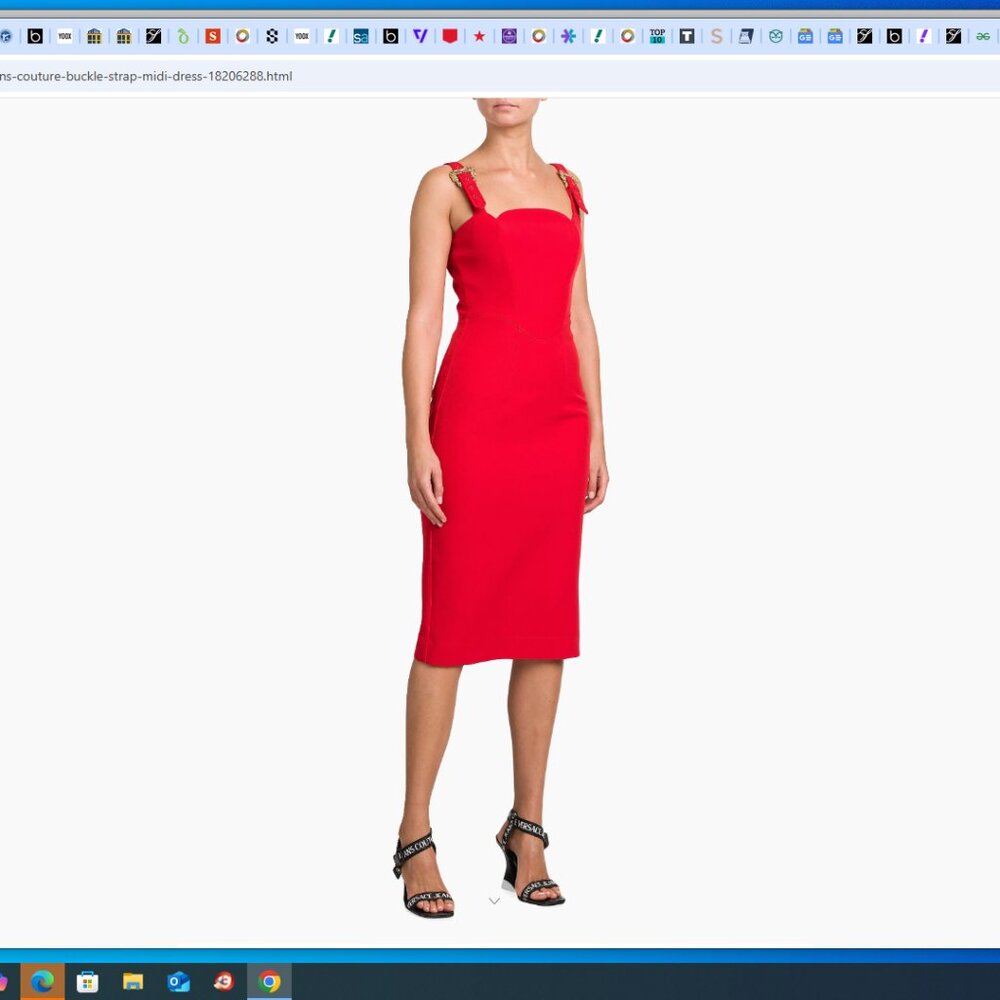
Task: Open the green scissors bookmark at far right
Action: click(981, 36)
